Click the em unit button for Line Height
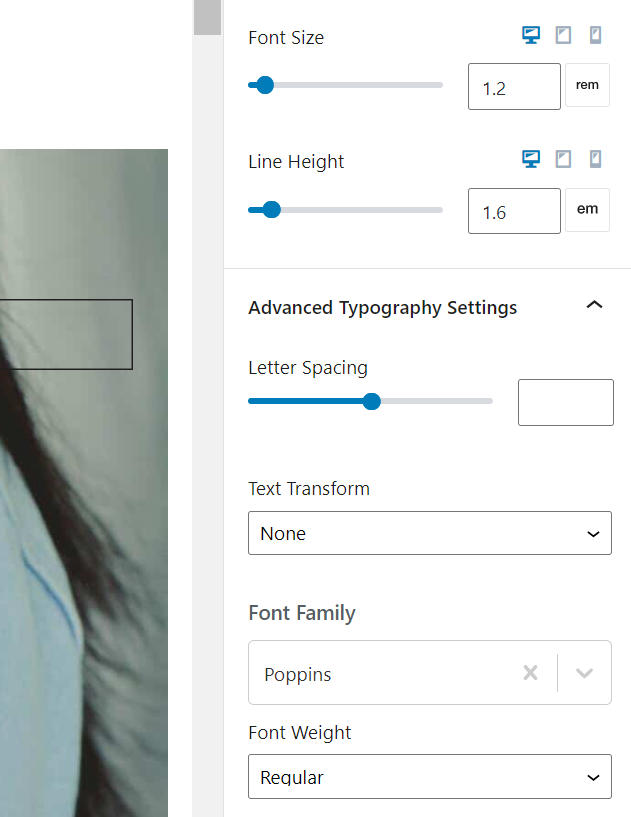 [587, 209]
